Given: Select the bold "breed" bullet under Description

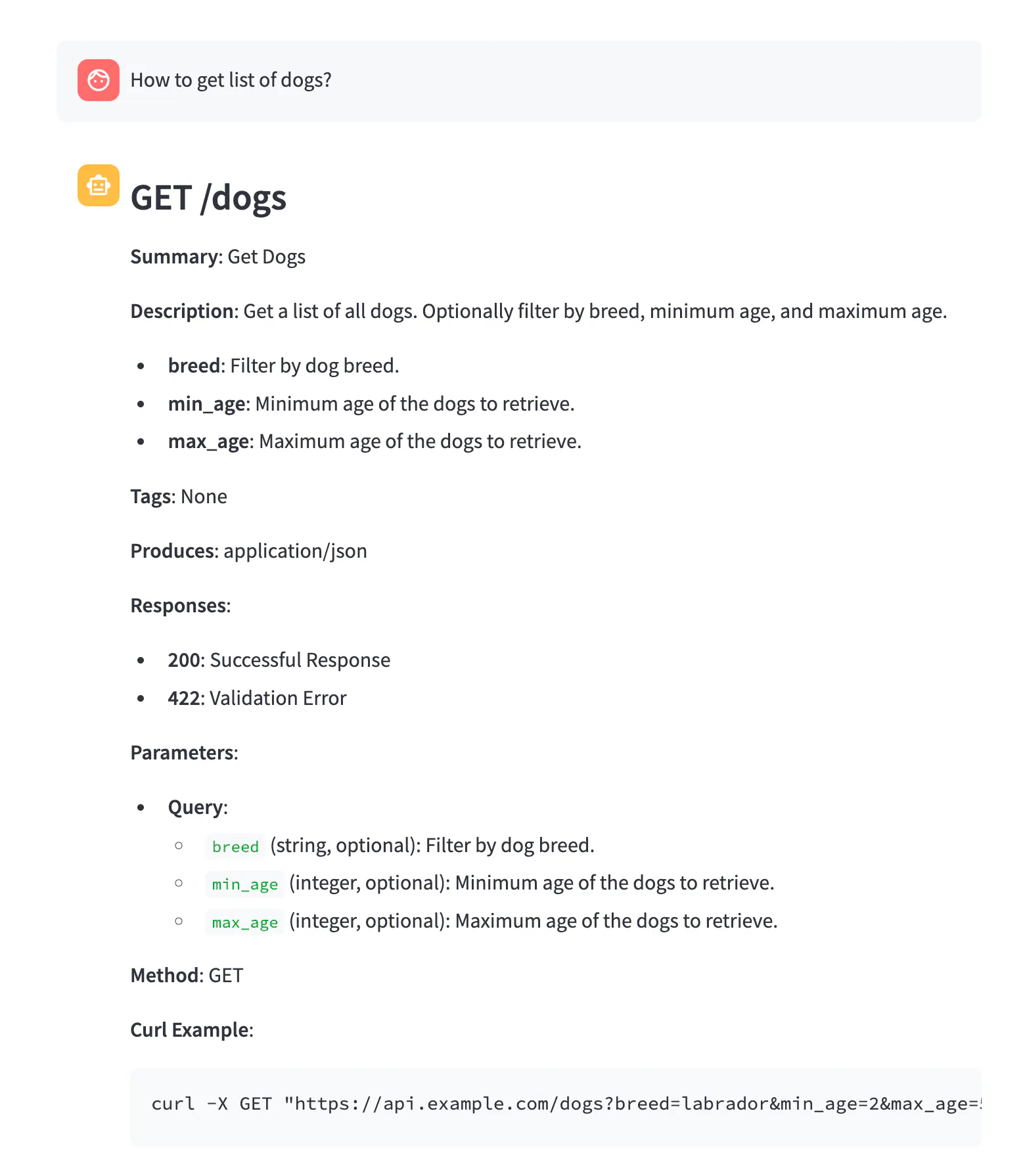Looking at the screenshot, I should [194, 366].
